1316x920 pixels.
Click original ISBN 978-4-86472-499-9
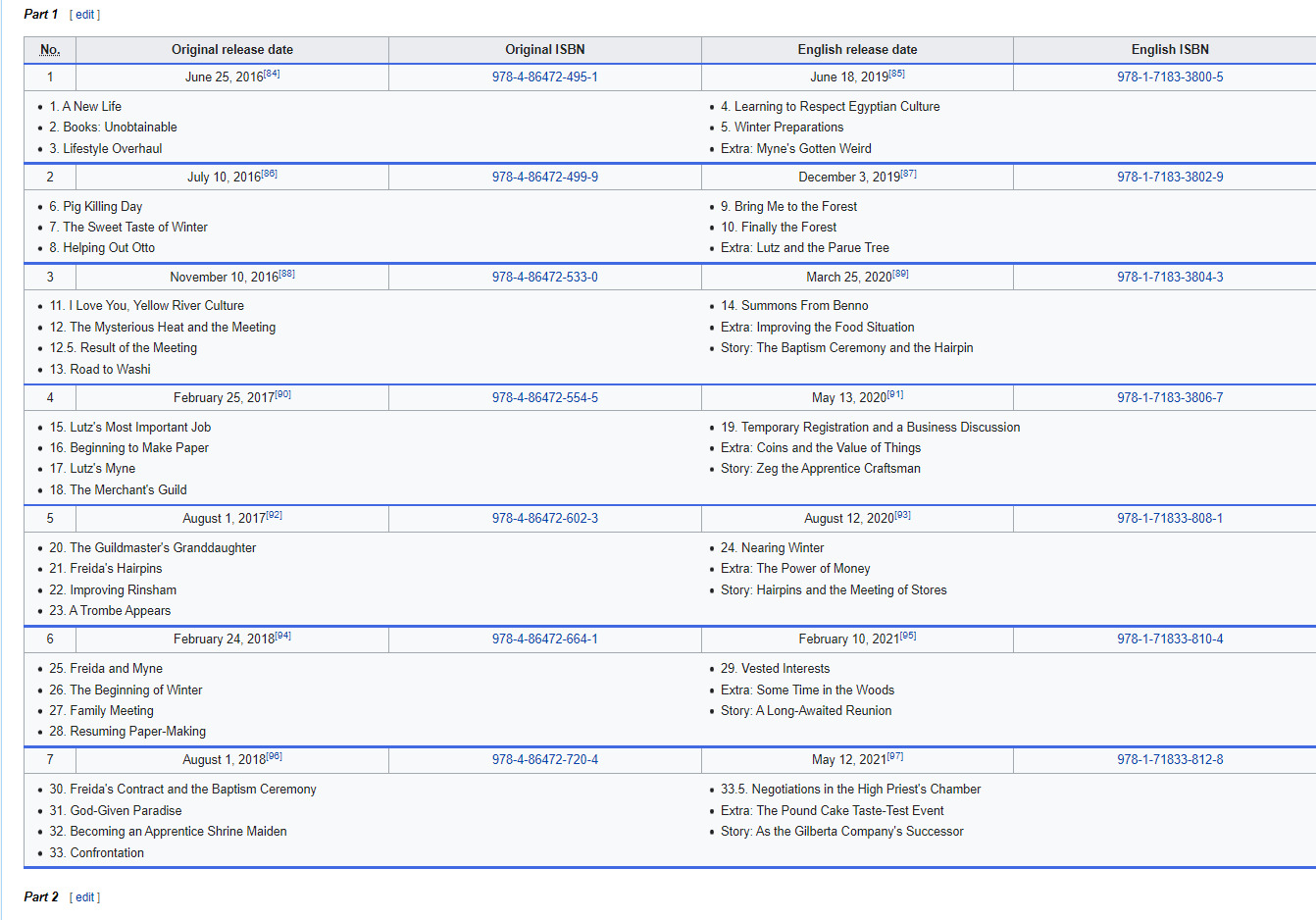(544, 178)
